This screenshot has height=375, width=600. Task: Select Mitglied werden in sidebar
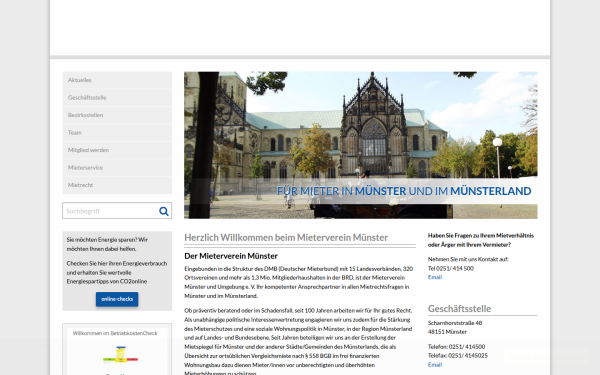pos(117,150)
